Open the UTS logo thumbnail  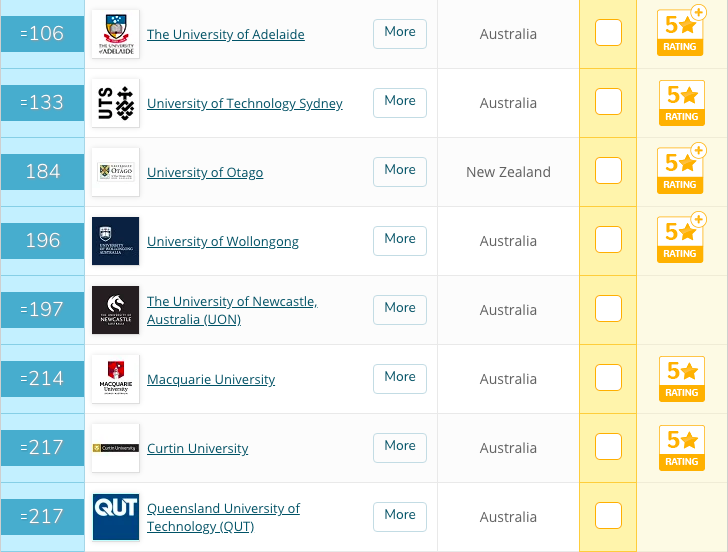(116, 103)
